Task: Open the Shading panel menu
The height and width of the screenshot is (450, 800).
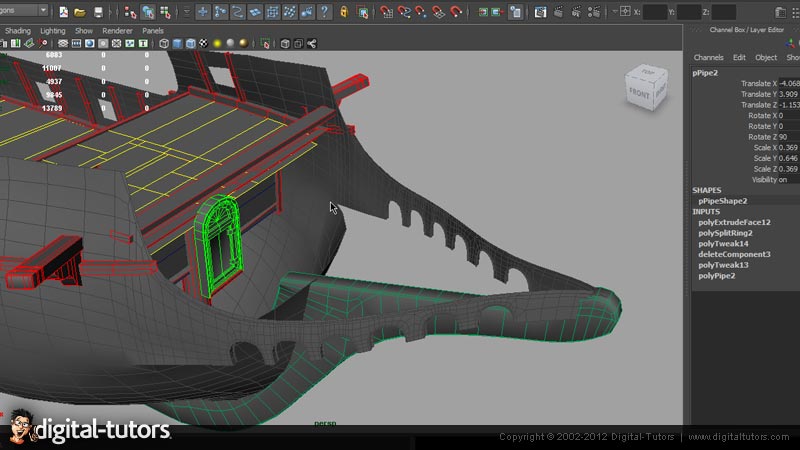Action: click(17, 31)
